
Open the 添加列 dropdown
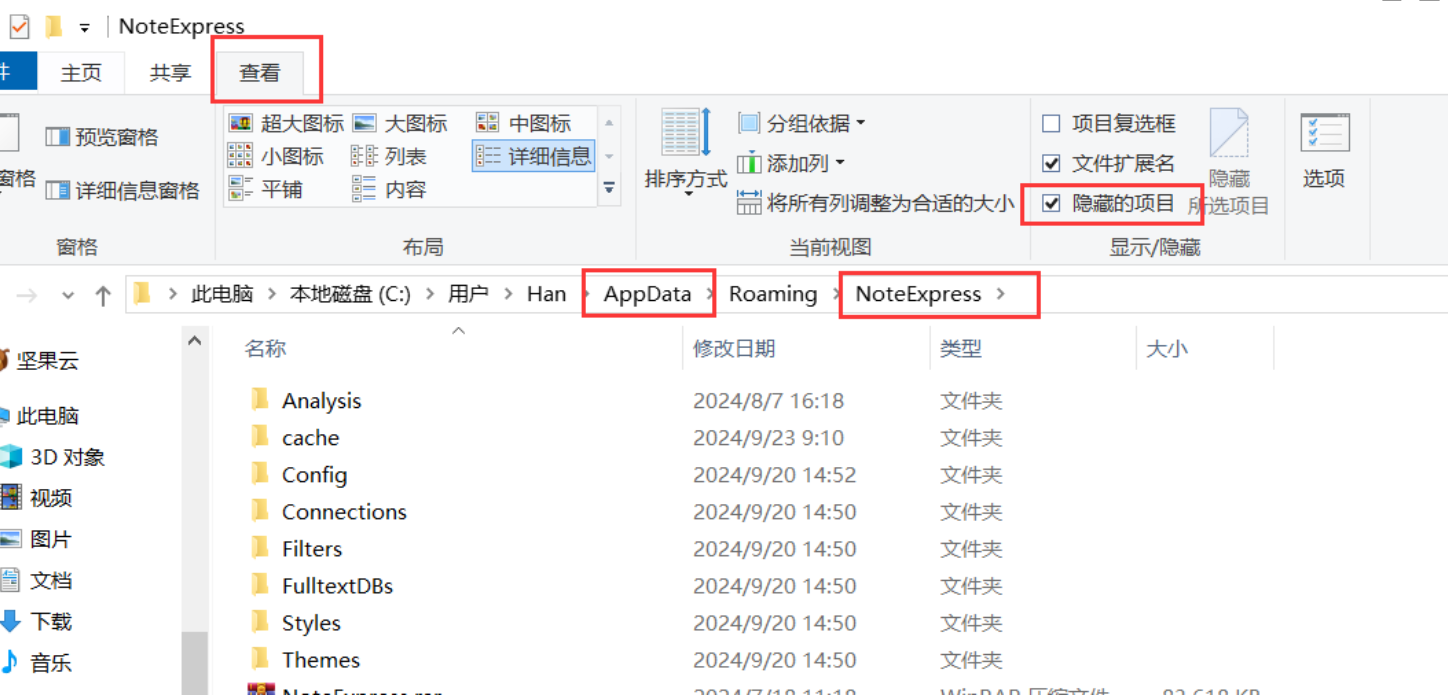coord(791,163)
